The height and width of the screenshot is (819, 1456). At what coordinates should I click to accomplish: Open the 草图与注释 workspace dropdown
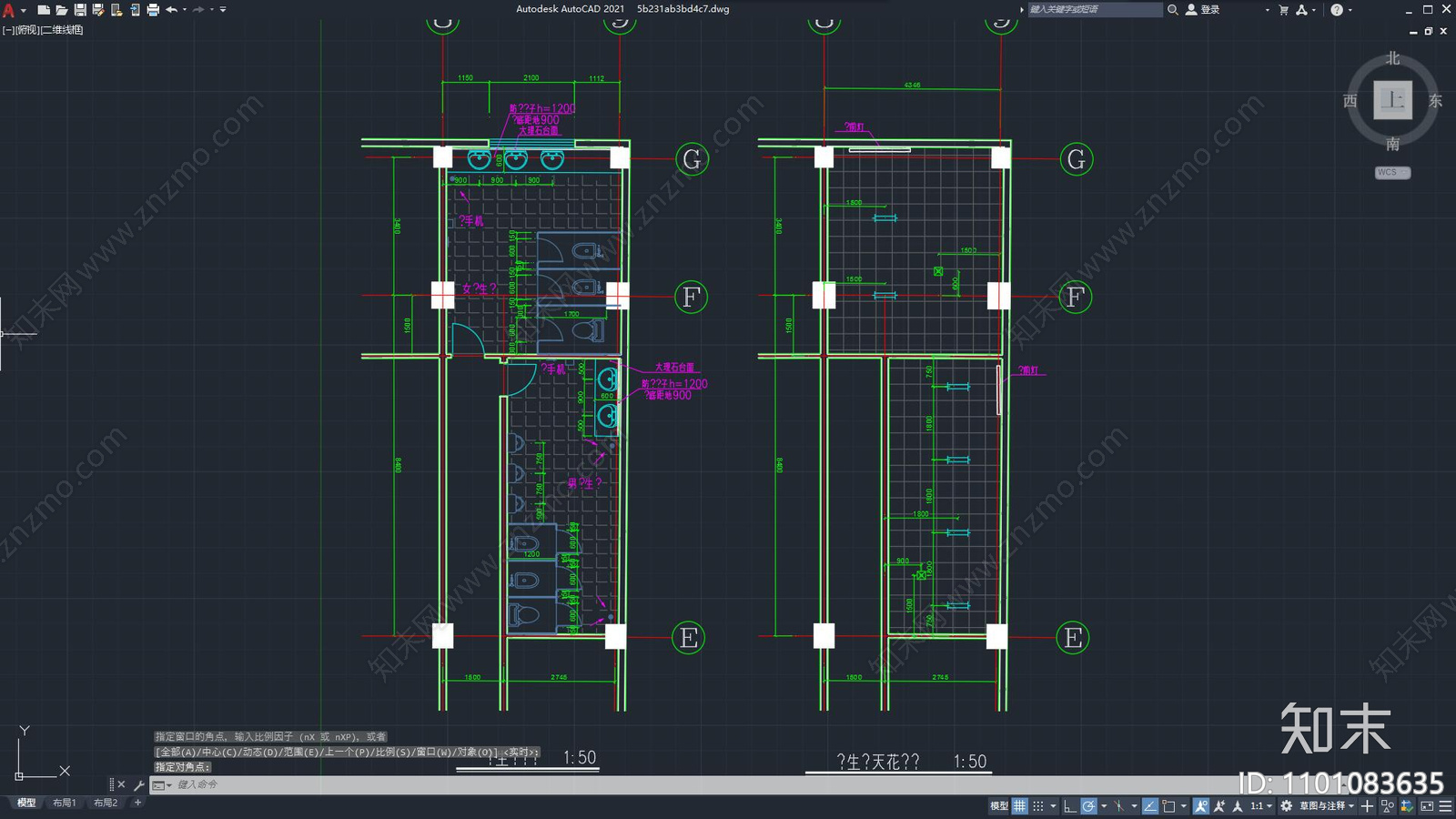1328,806
